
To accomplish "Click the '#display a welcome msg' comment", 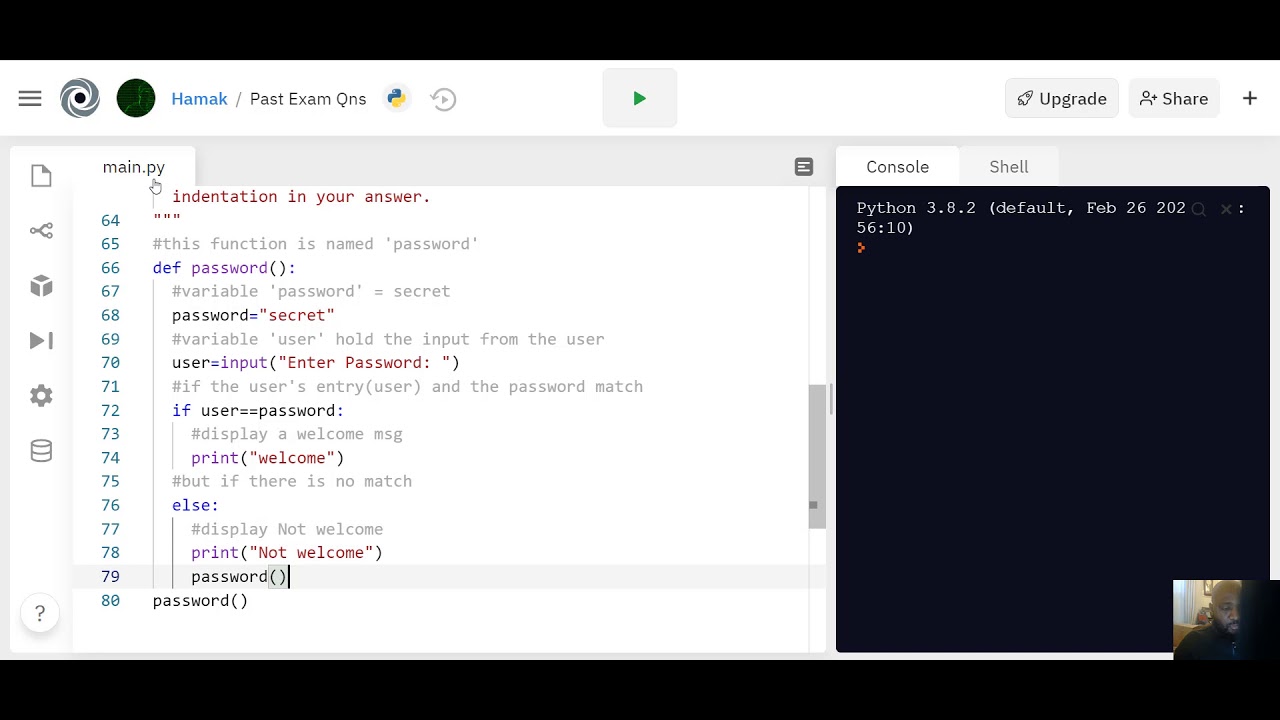I will (x=297, y=434).
